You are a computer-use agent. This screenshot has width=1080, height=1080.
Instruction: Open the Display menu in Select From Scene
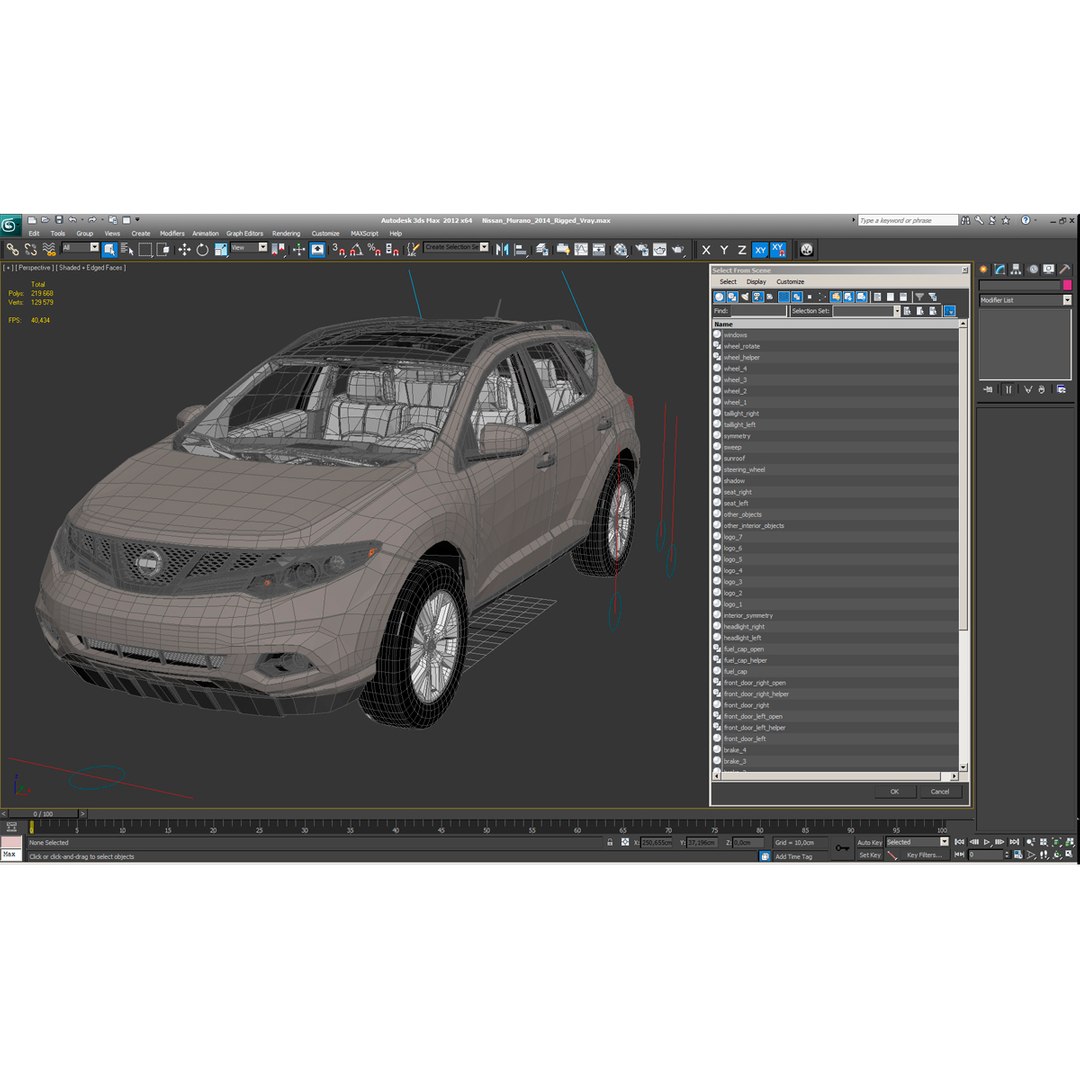coord(756,282)
